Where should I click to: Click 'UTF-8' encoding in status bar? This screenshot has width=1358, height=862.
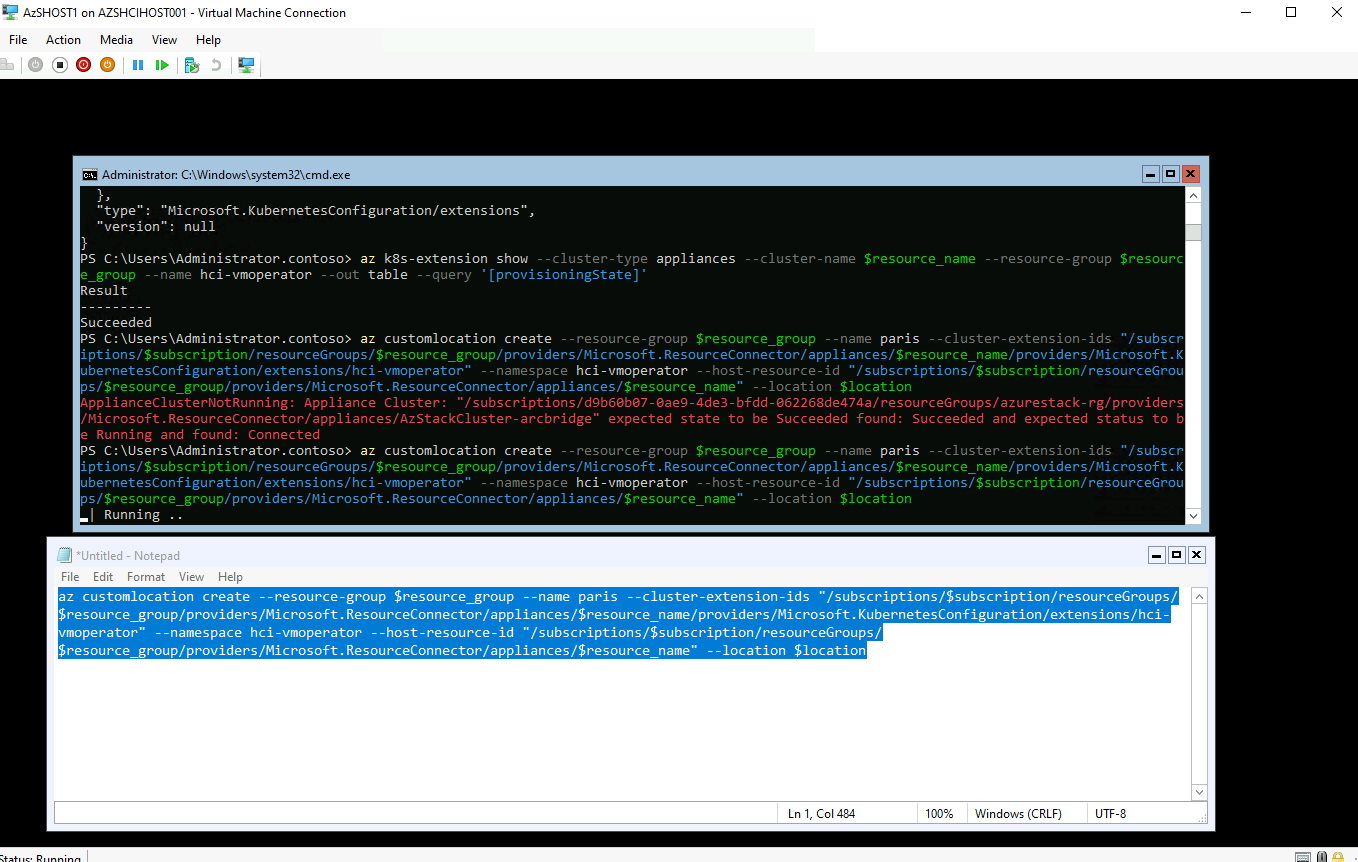1110,813
